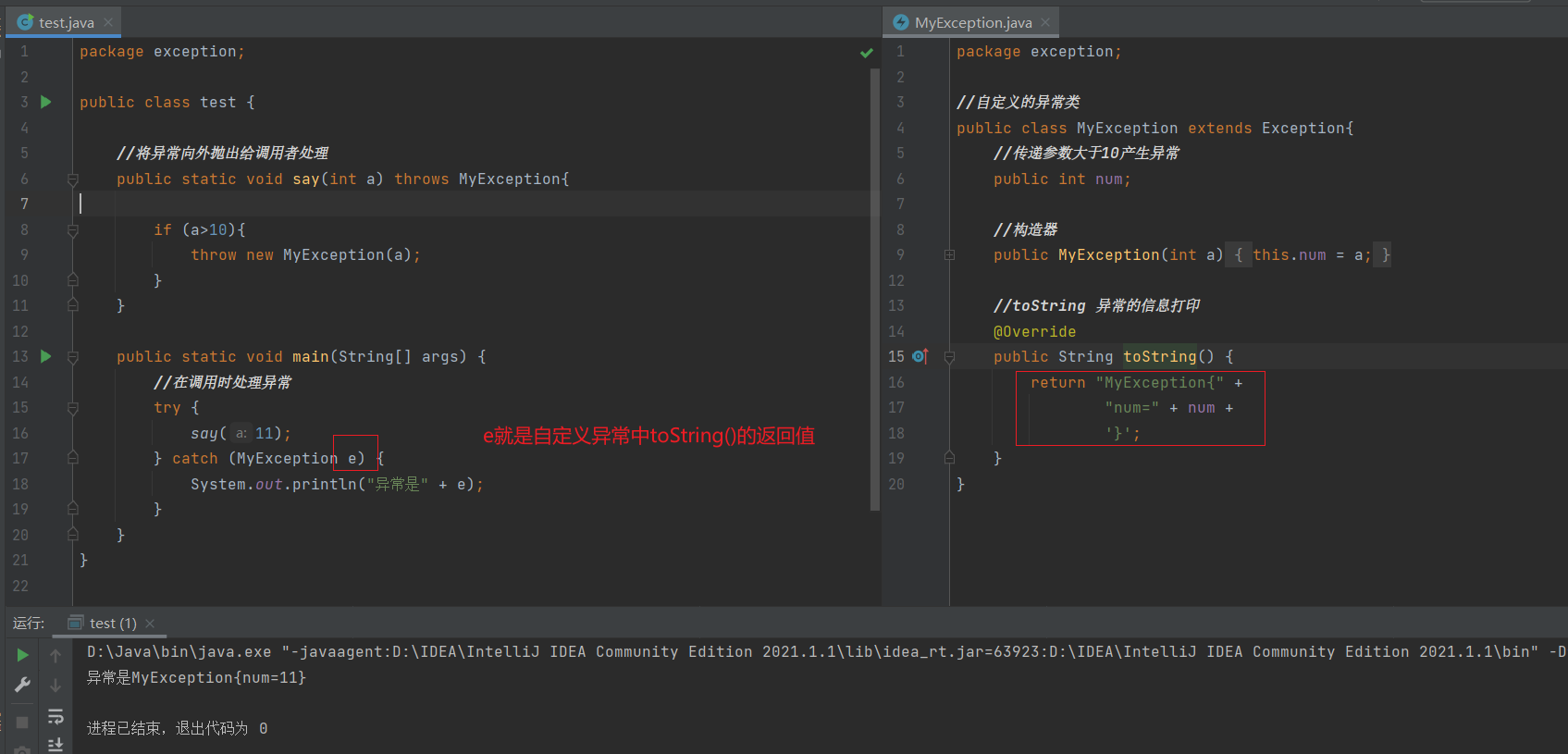1568x754 pixels.
Task: Run main method from line 13 gutter arrow
Action: [x=46, y=356]
